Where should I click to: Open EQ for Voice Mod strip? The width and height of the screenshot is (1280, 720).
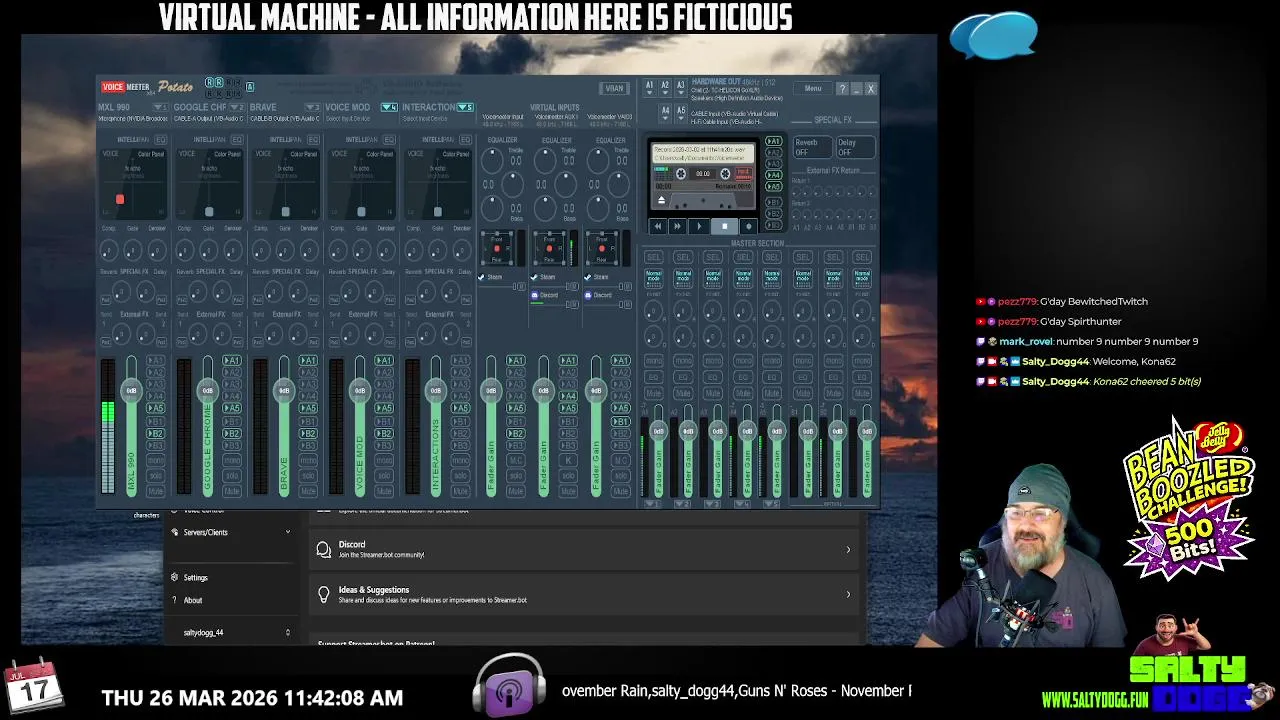389,140
